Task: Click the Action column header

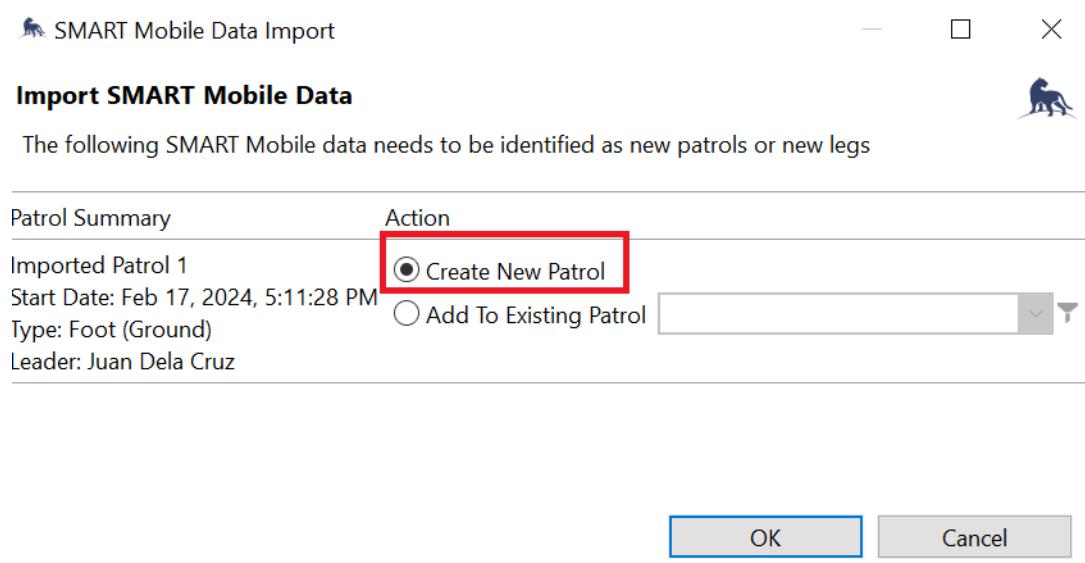Action: point(417,217)
